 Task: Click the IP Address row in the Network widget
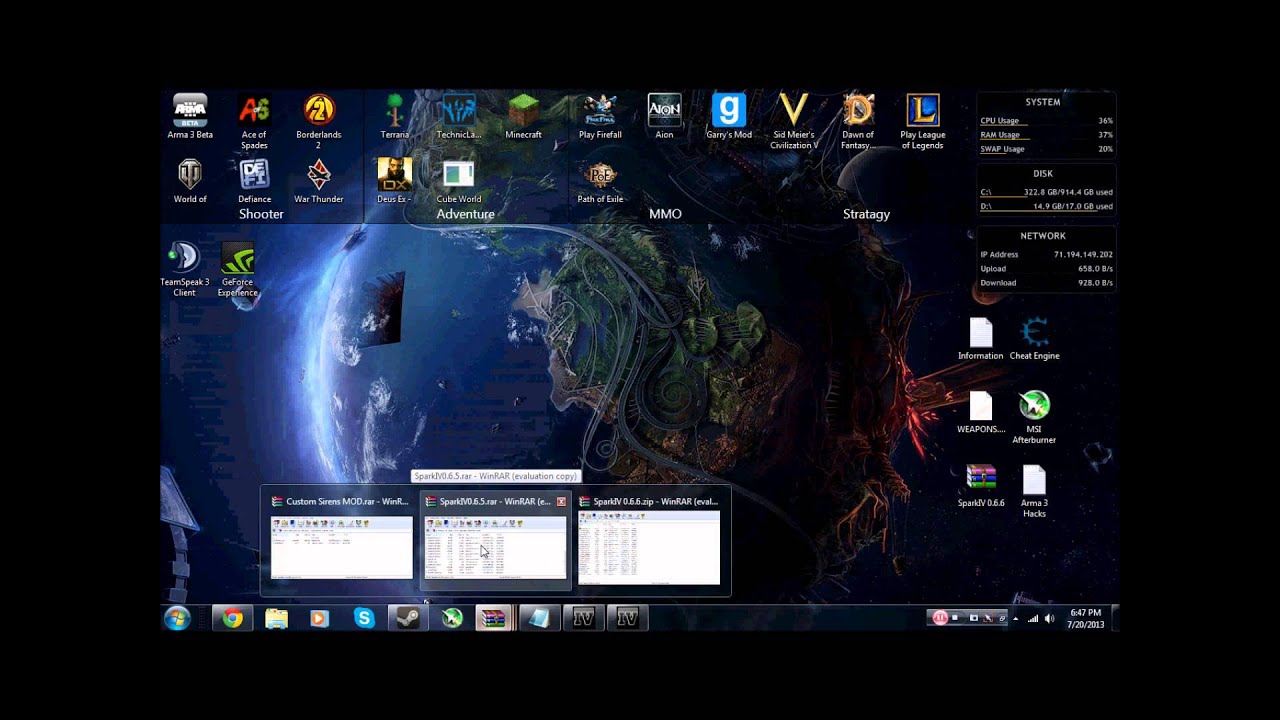point(1046,254)
